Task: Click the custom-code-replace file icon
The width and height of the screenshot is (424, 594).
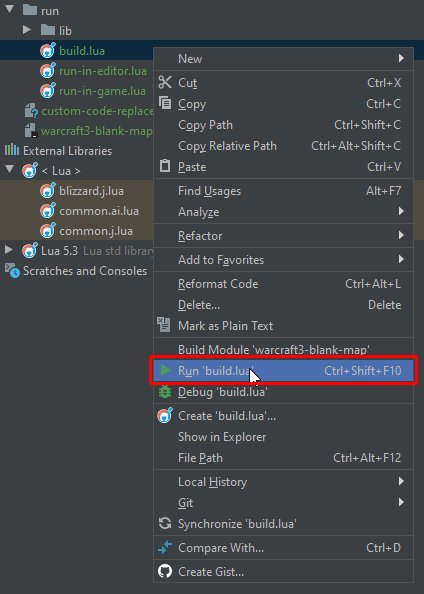Action: pyautogui.click(x=31, y=111)
